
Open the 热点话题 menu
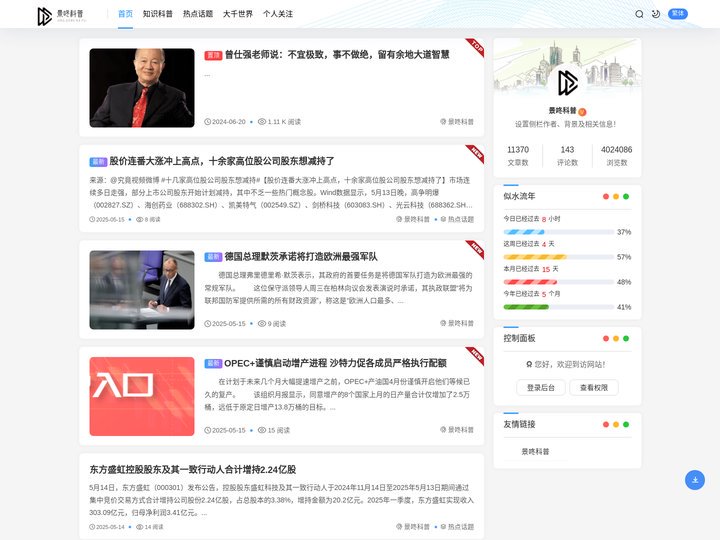point(198,14)
